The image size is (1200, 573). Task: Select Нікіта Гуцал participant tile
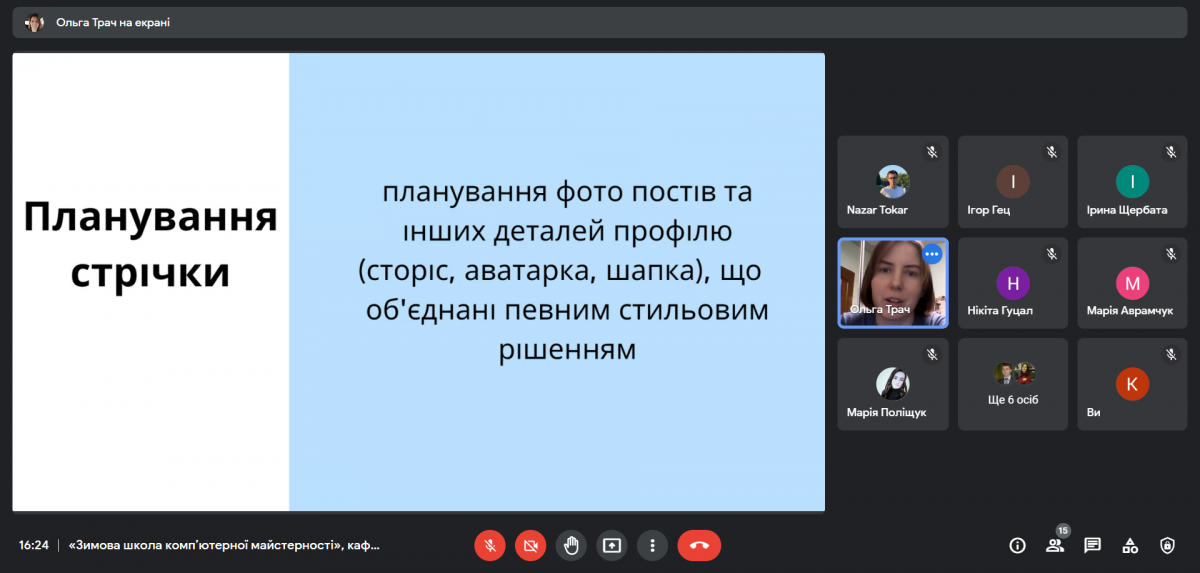click(1013, 283)
